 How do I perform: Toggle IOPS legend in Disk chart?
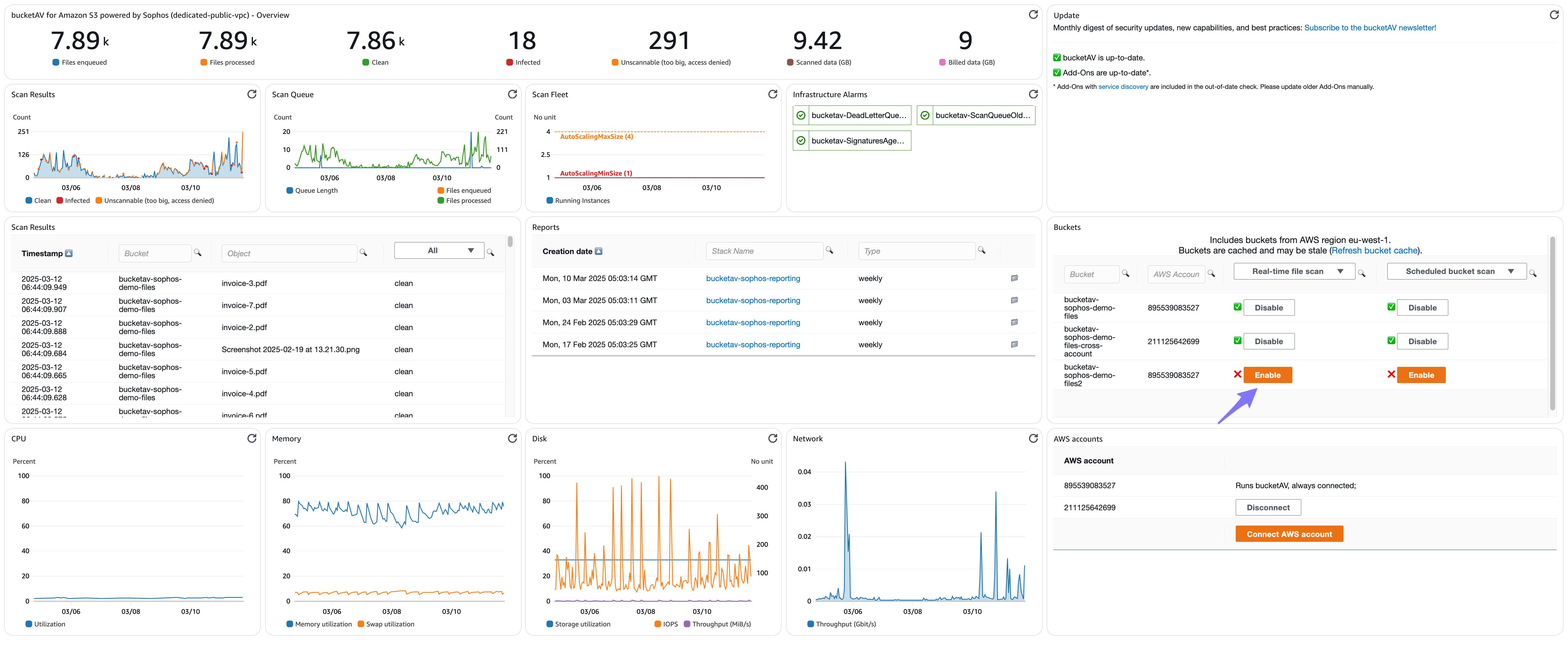(x=666, y=624)
